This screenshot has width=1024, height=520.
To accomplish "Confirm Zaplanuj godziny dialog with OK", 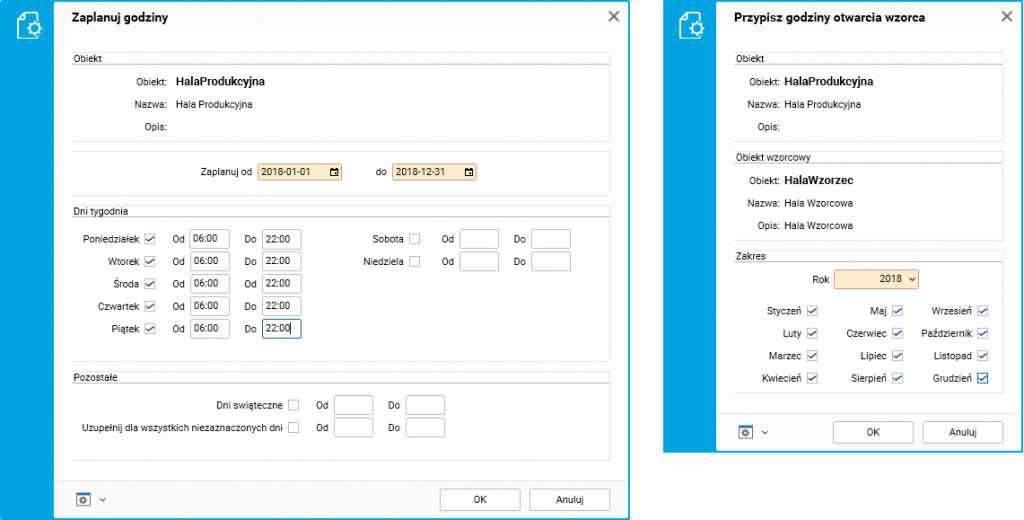I will click(480, 500).
